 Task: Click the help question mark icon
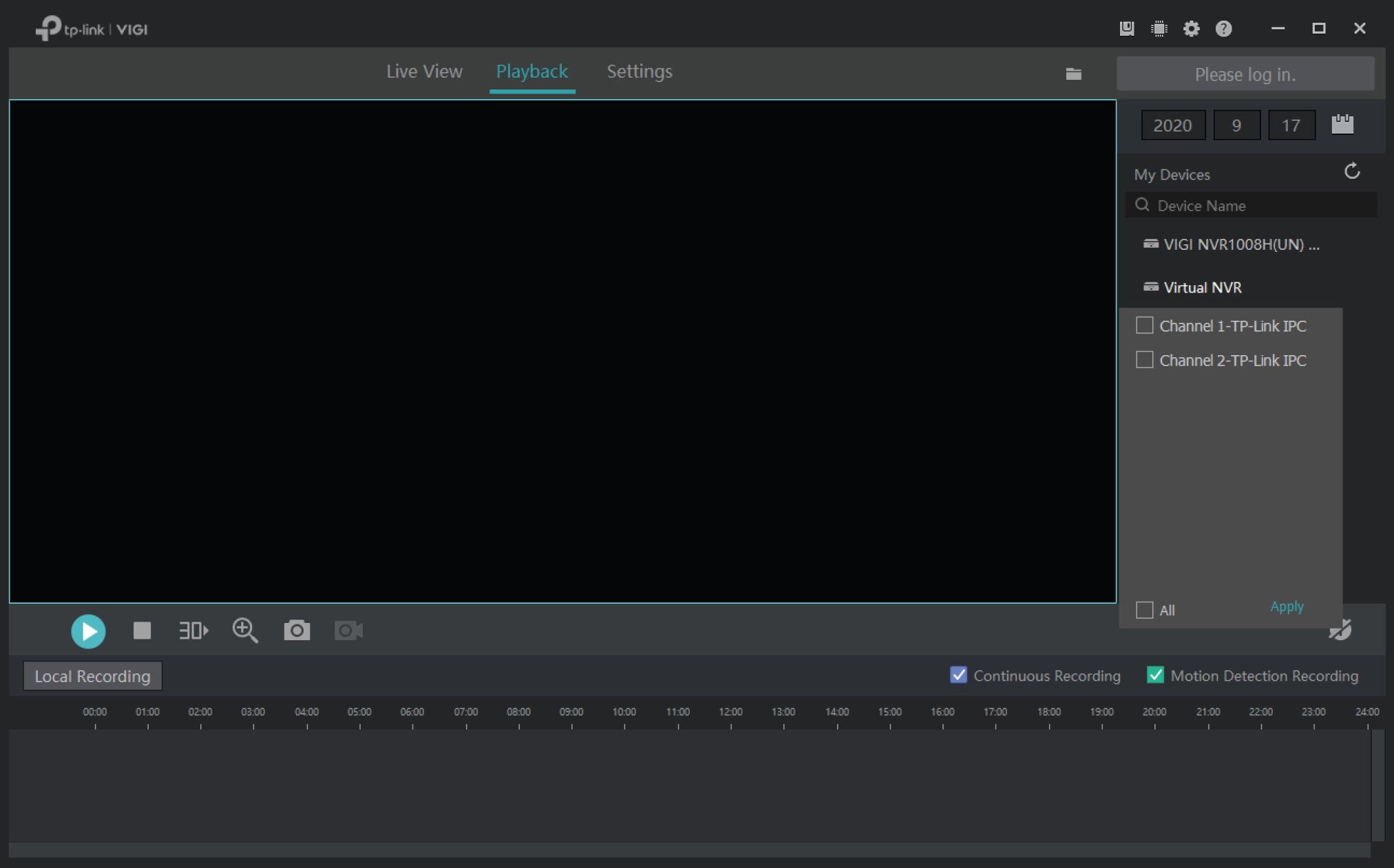(1223, 29)
